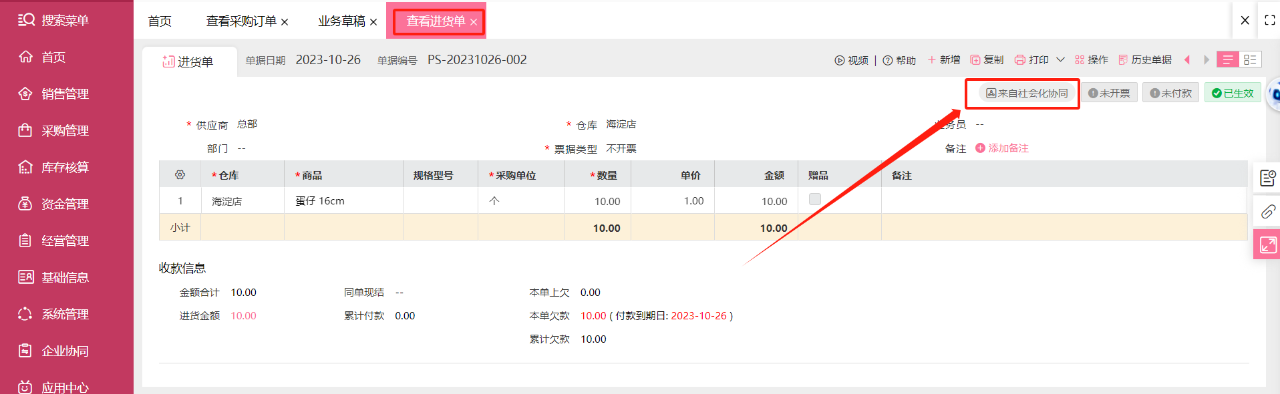Open the 操作 actions menu
The width and height of the screenshot is (1280, 394).
pyautogui.click(x=1091, y=60)
